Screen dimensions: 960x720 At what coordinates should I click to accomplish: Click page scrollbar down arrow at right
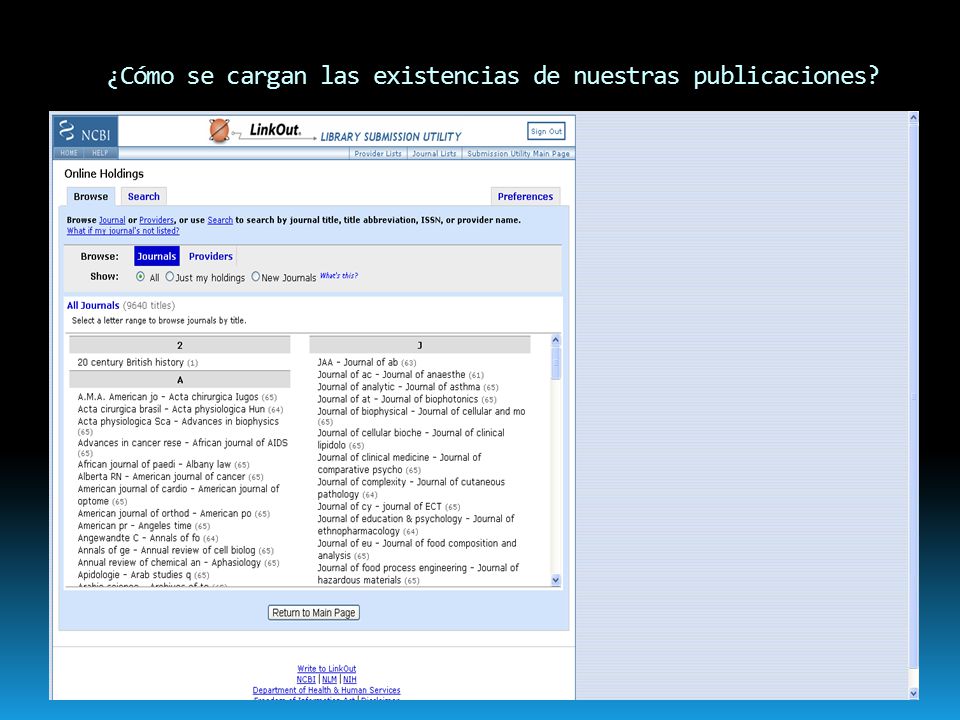[913, 694]
